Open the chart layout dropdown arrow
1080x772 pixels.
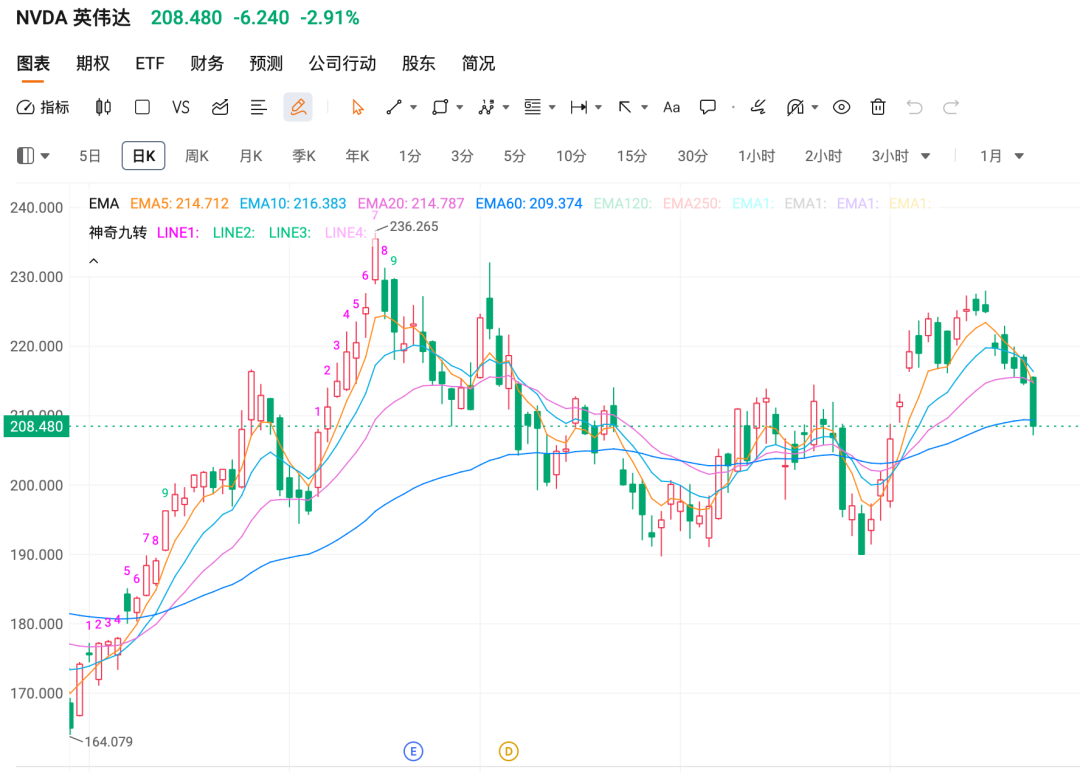[x=45, y=156]
